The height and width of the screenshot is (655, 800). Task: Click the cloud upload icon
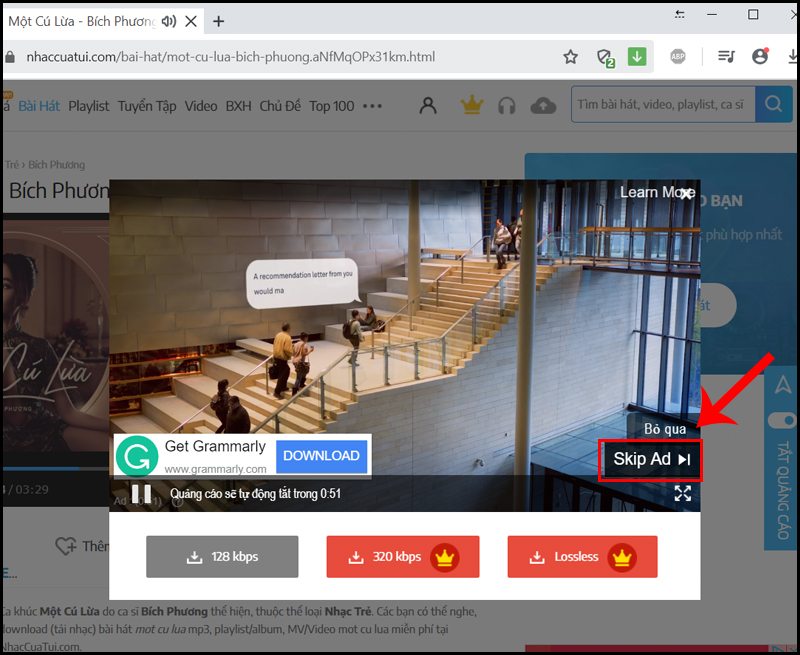coord(543,106)
